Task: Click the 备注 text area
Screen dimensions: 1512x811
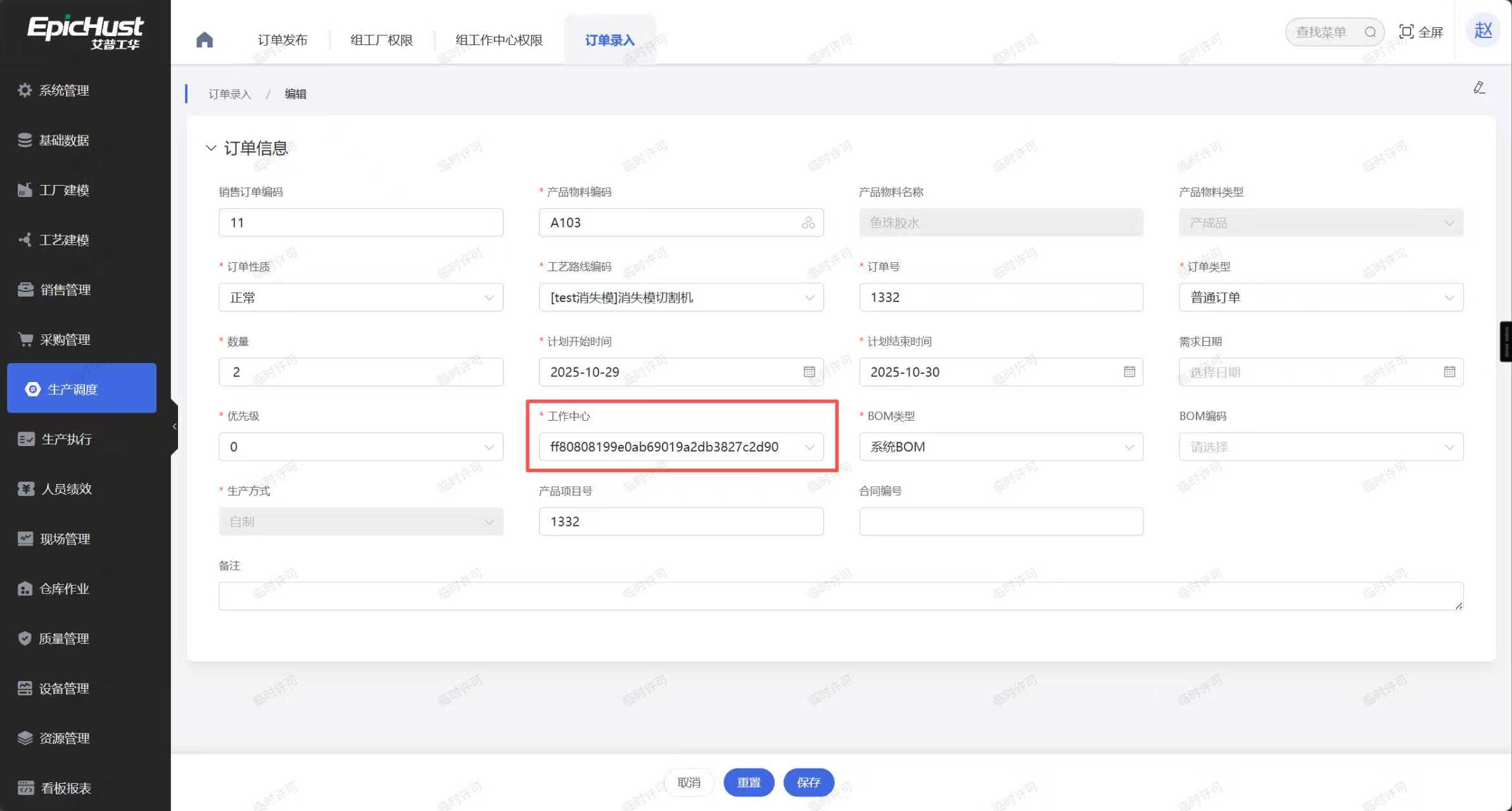Action: click(x=841, y=596)
